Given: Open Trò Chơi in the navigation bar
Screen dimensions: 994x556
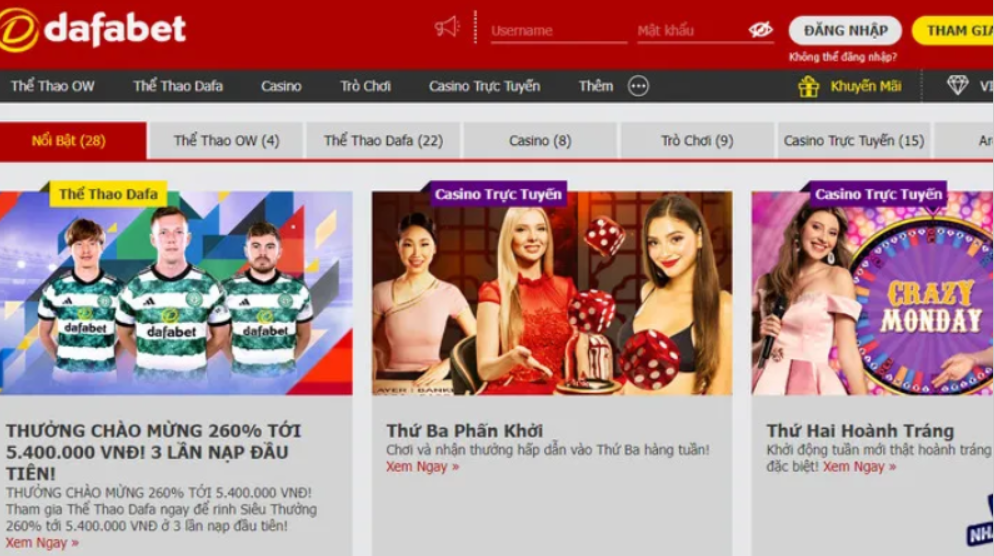Looking at the screenshot, I should [365, 86].
